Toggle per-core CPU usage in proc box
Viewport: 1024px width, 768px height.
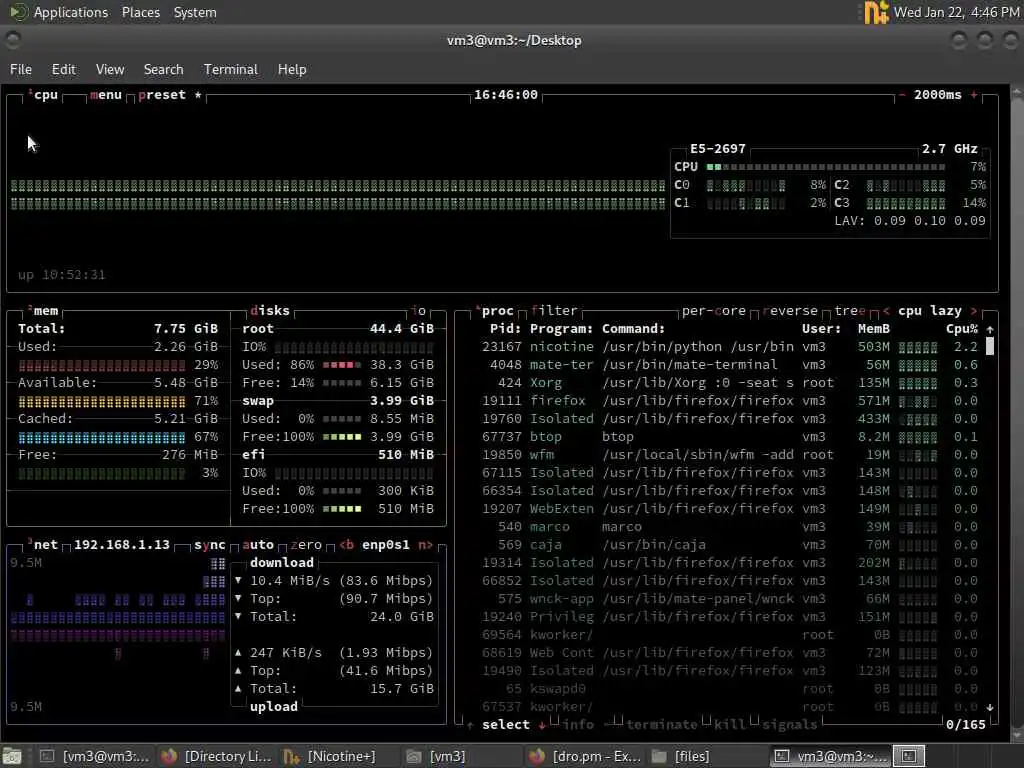713,311
